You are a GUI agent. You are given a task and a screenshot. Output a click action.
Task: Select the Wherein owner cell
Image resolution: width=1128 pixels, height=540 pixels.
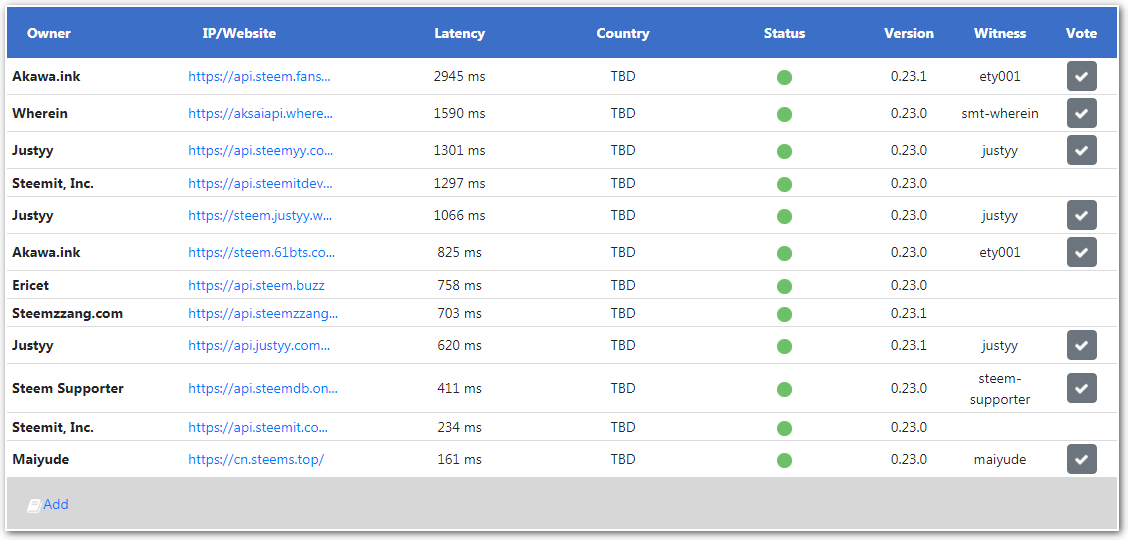[x=40, y=113]
